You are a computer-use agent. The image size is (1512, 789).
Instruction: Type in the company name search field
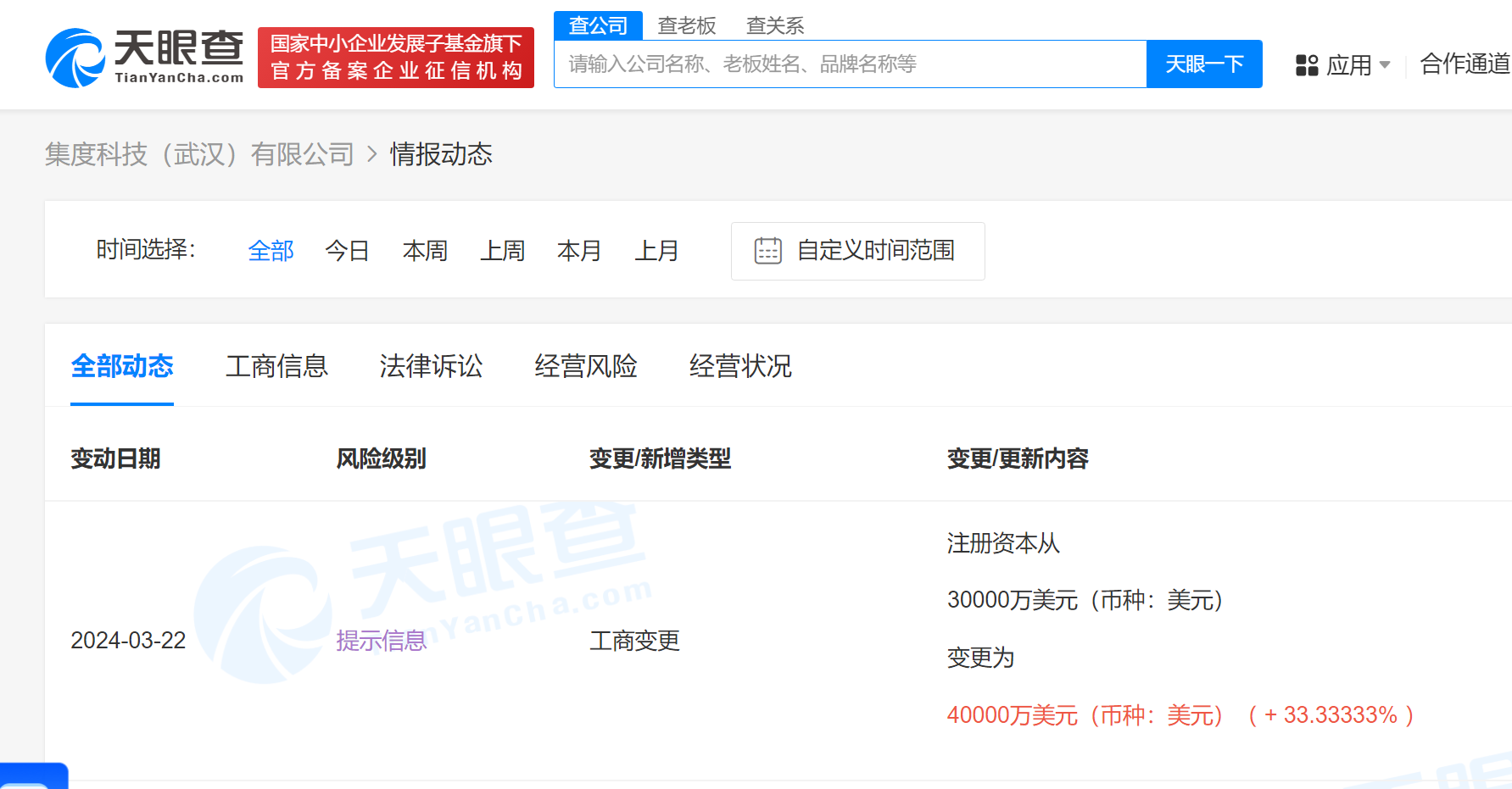pos(850,64)
